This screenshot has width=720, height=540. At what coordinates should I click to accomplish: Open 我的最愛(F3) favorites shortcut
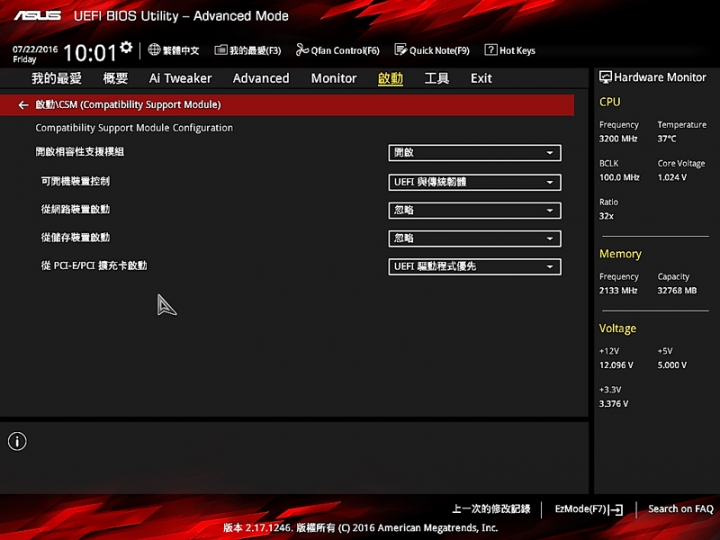coord(248,50)
